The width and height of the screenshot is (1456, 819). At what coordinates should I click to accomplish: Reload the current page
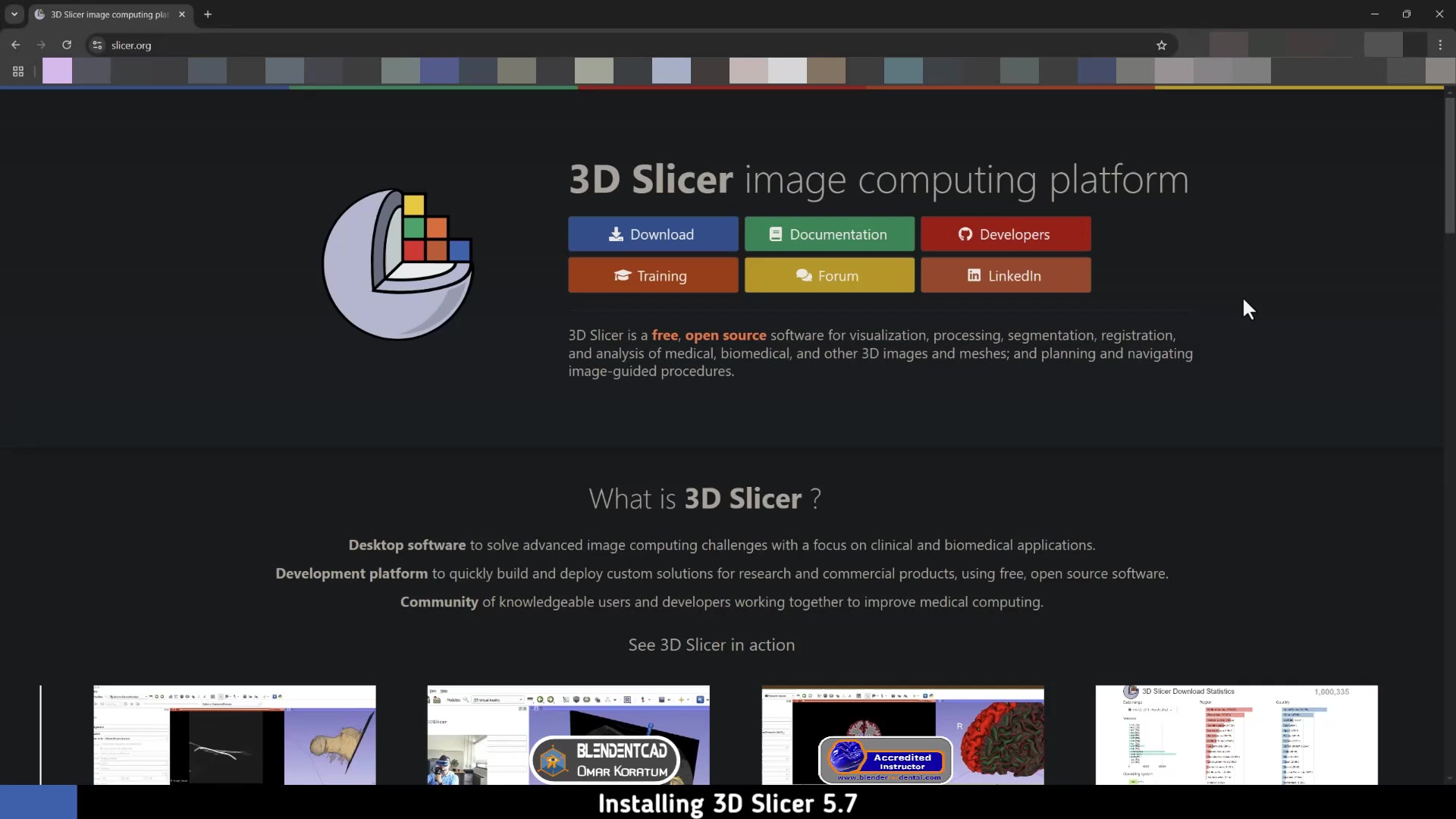(67, 45)
